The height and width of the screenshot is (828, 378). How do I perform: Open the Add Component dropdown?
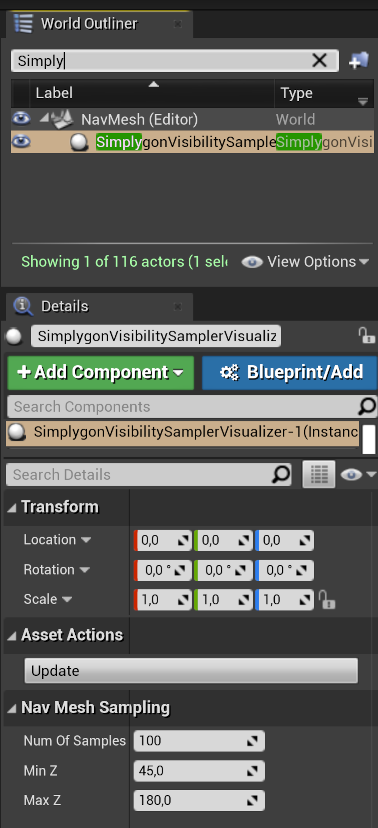pos(101,372)
